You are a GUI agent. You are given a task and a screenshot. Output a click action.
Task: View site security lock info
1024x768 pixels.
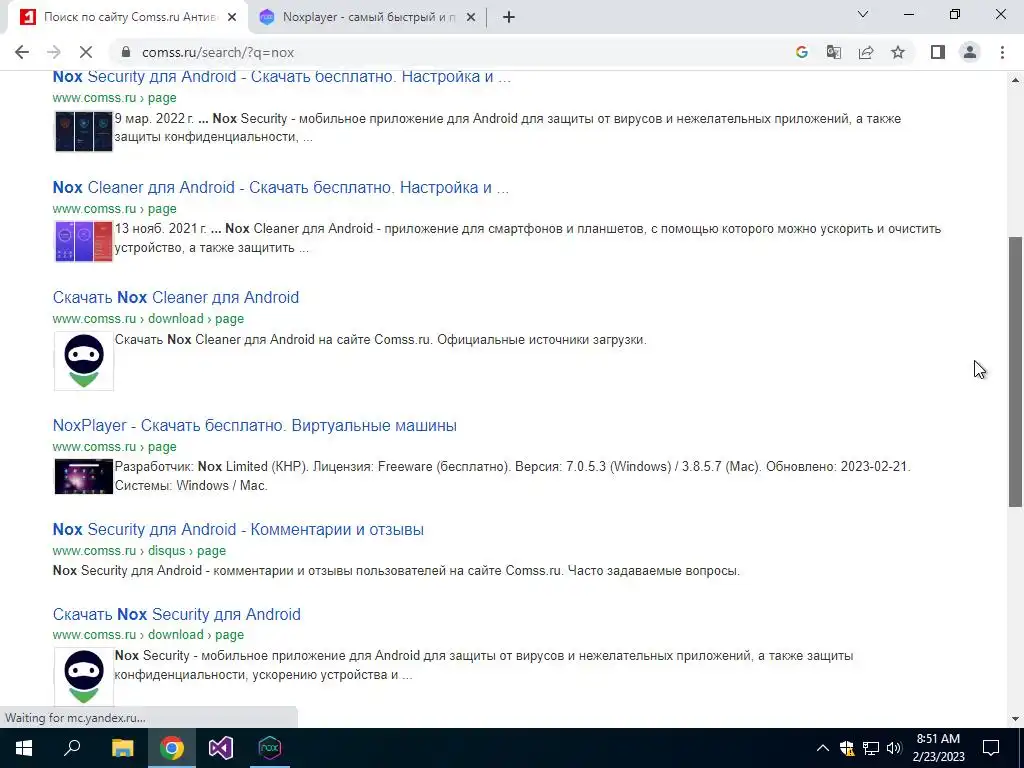(x=126, y=52)
